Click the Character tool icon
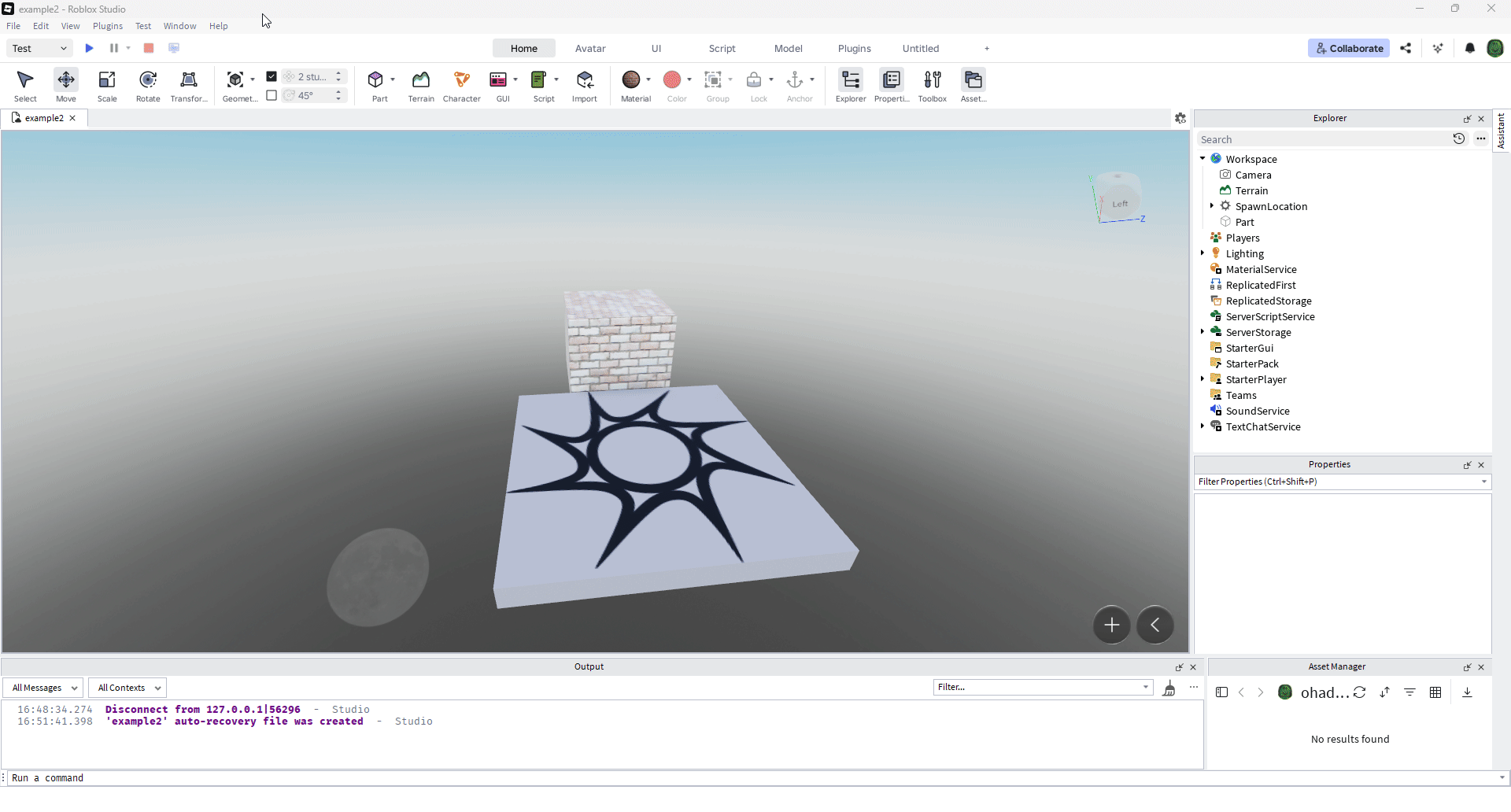Viewport: 1511px width, 812px height. tap(461, 85)
